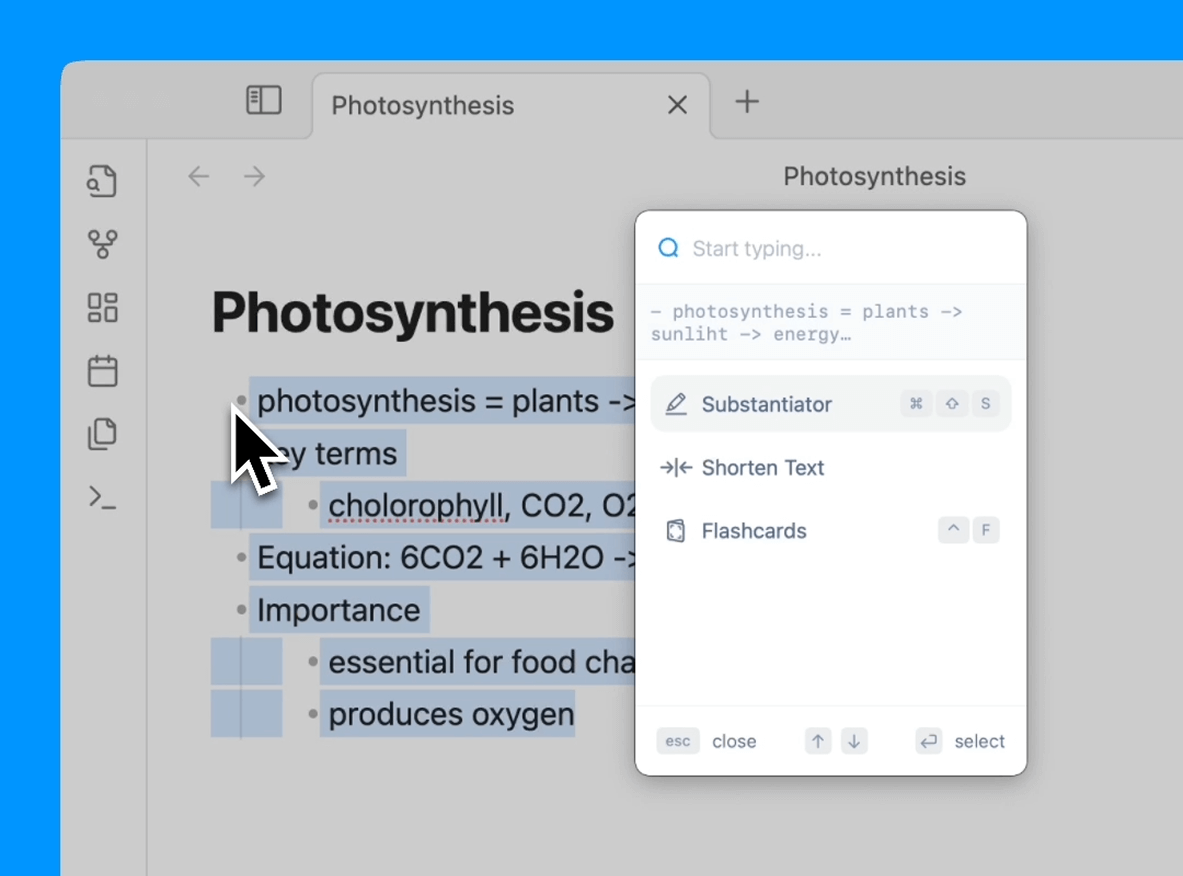Click the new tab plus icon
Viewport: 1183px width, 876px height.
coord(747,101)
